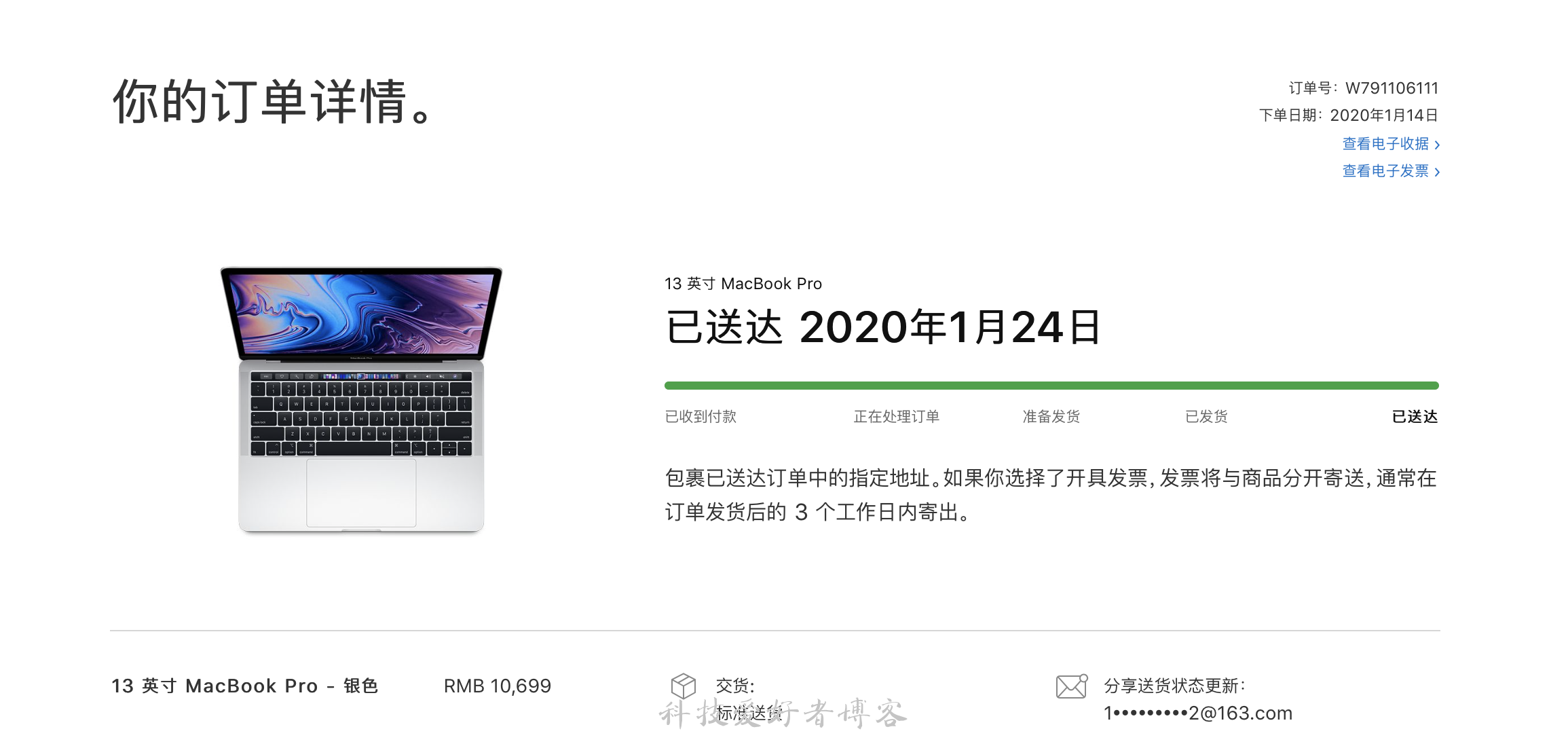
Task: Click the 已送达 2020年1月24日 heading
Action: (x=882, y=327)
